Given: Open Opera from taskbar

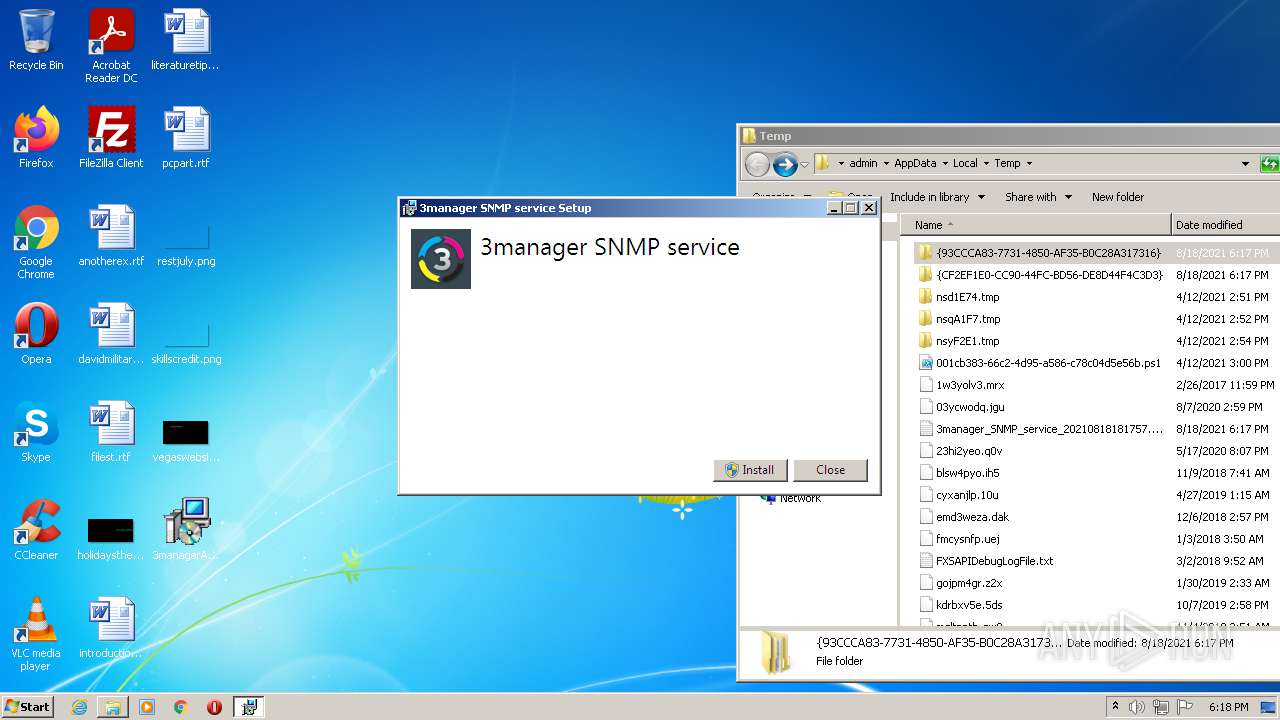Looking at the screenshot, I should (215, 707).
